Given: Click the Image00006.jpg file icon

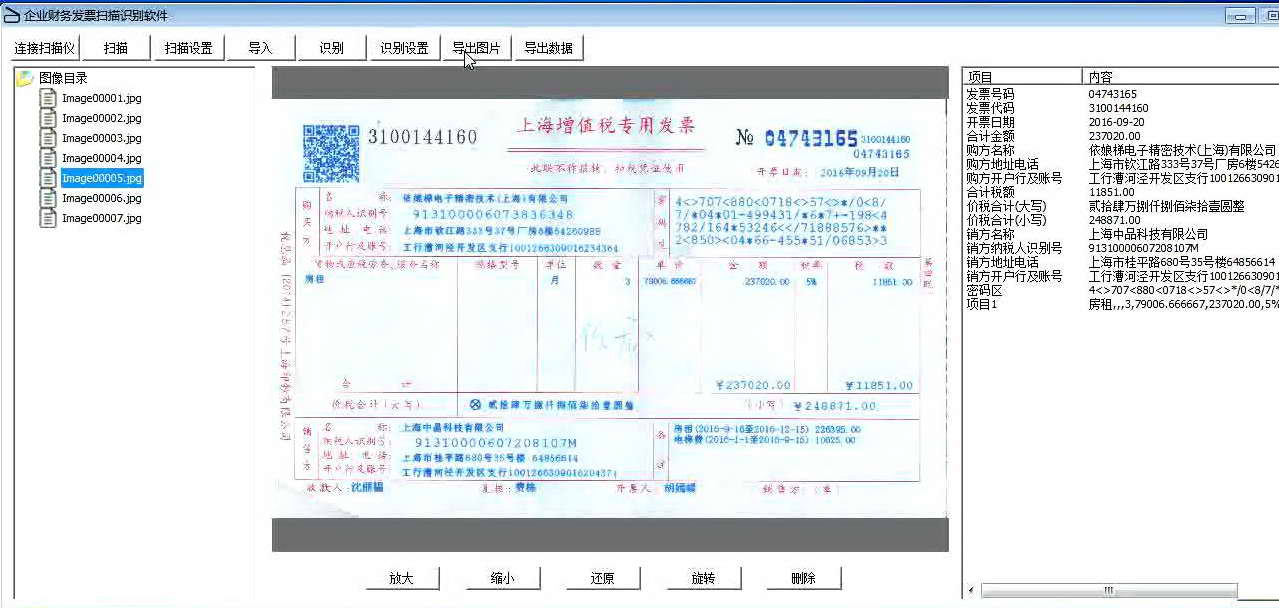Looking at the screenshot, I should pos(47,198).
